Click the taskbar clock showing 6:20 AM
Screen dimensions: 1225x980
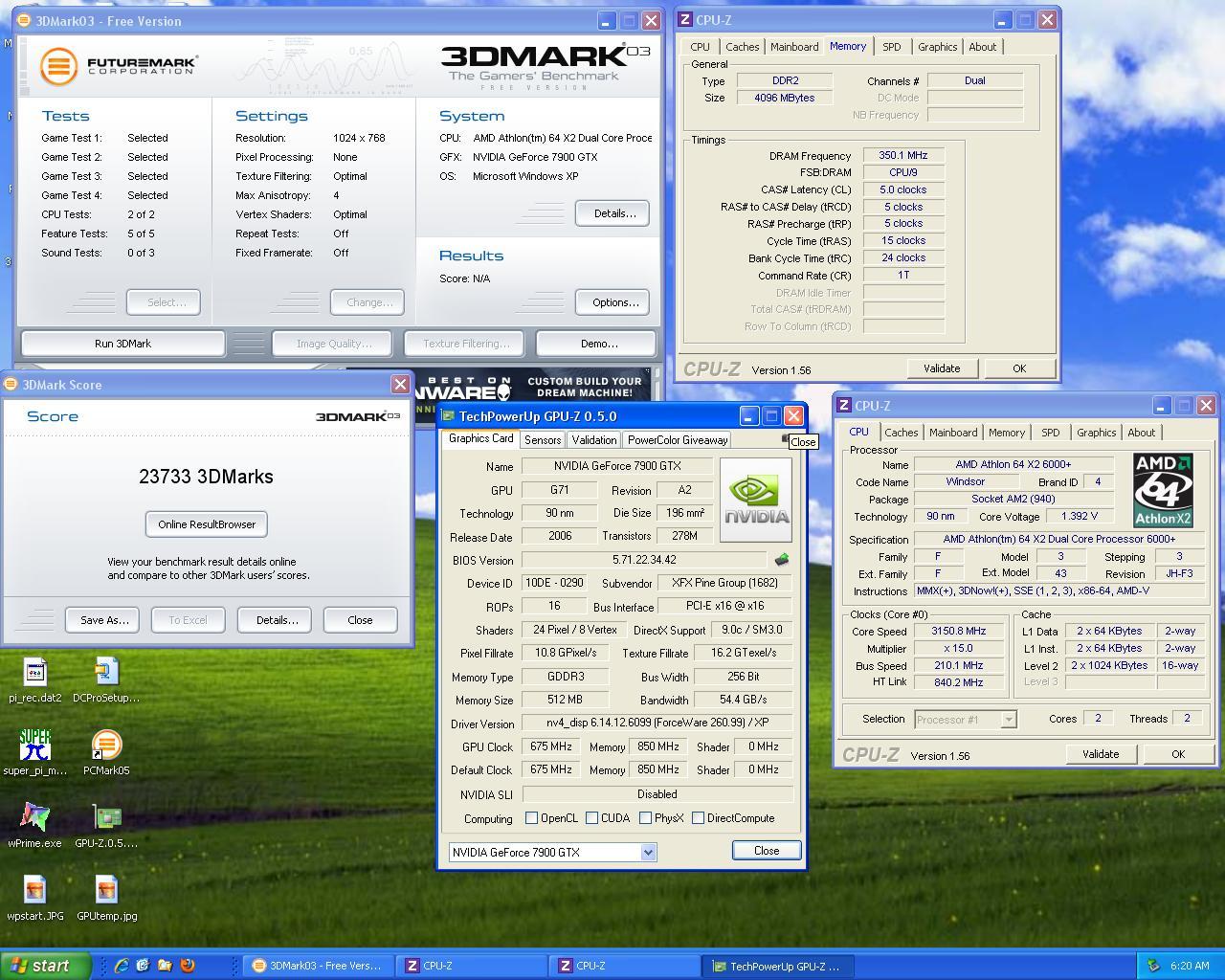(x=1190, y=966)
